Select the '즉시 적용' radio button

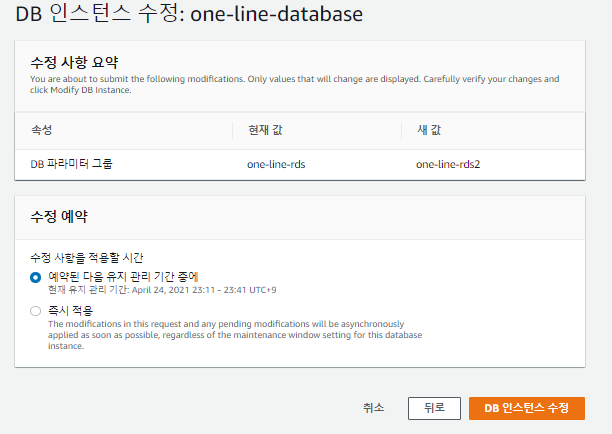click(36, 311)
